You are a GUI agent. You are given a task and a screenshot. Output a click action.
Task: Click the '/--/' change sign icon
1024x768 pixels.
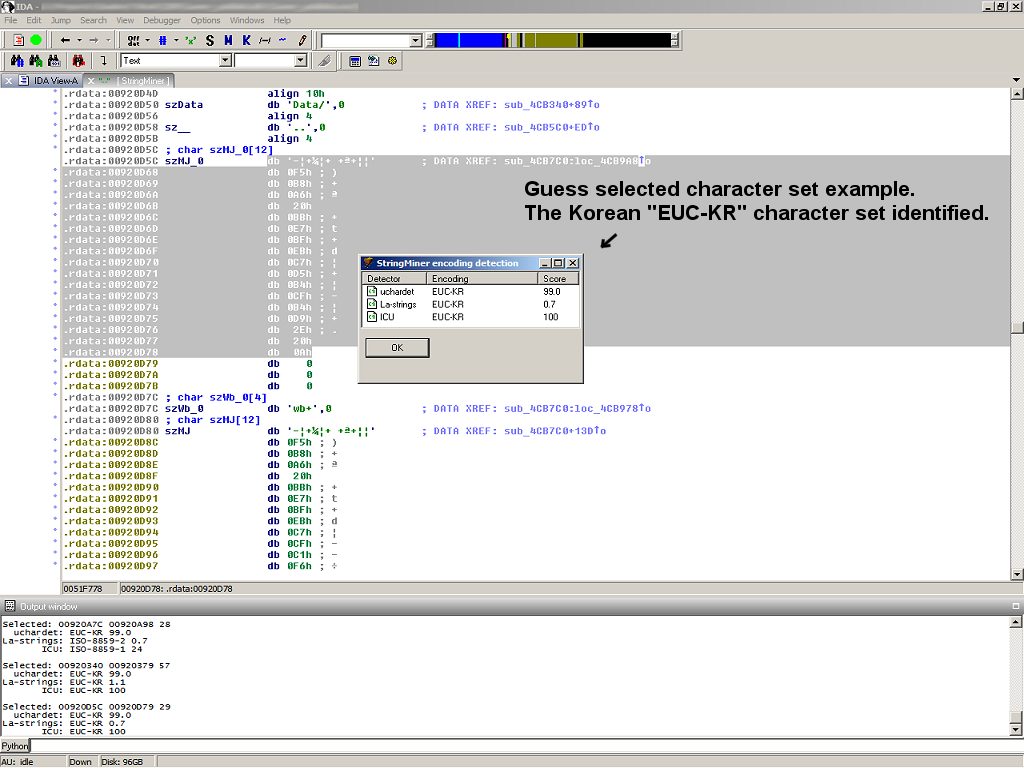pos(264,40)
